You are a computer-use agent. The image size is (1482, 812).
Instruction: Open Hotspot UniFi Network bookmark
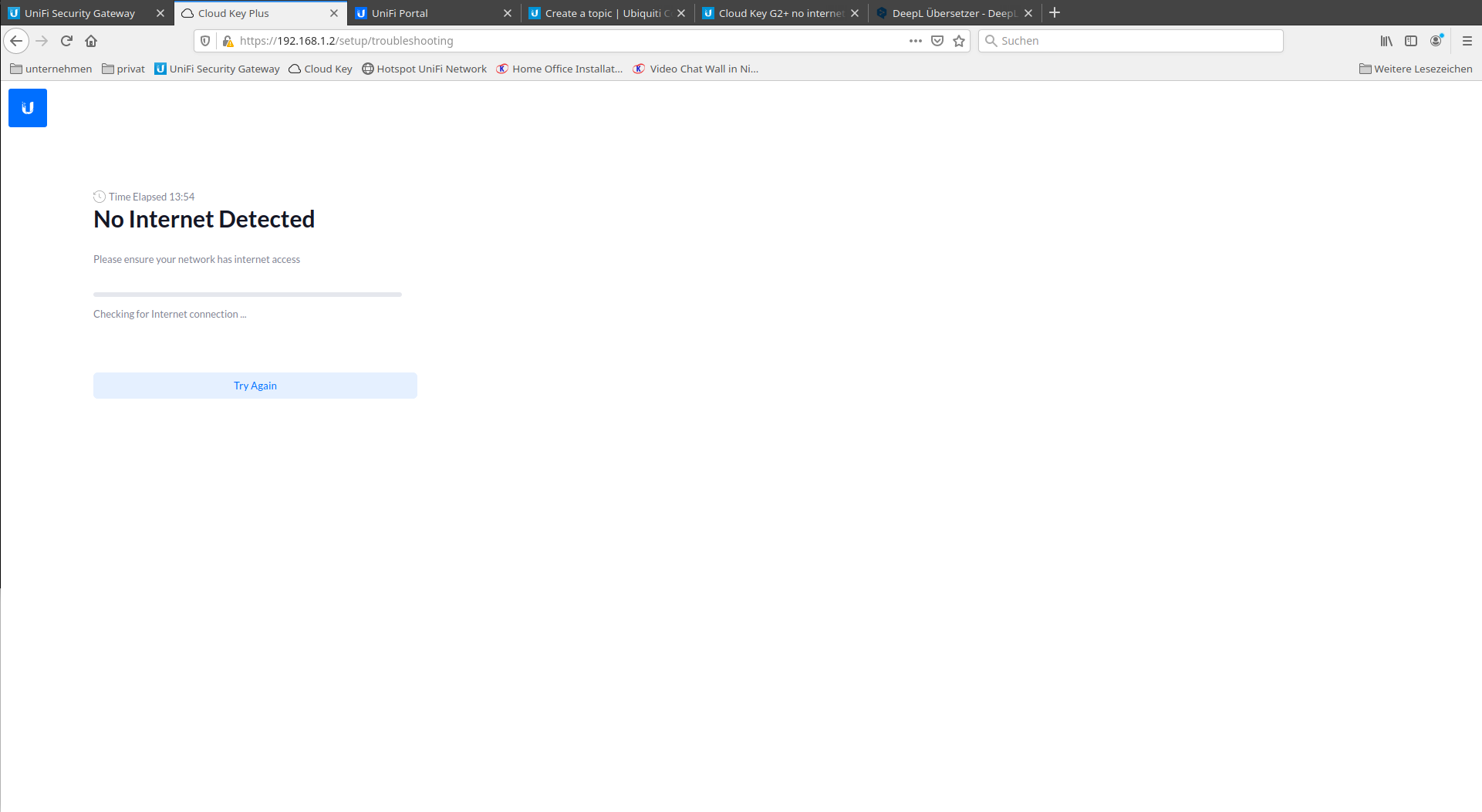[x=424, y=69]
